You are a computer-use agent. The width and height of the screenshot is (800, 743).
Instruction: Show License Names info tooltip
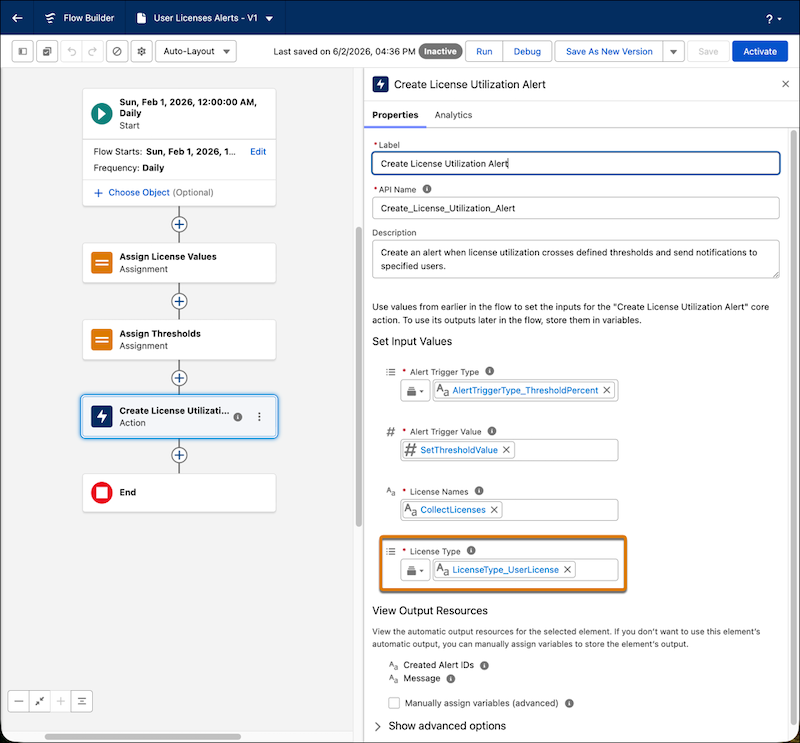tap(479, 491)
